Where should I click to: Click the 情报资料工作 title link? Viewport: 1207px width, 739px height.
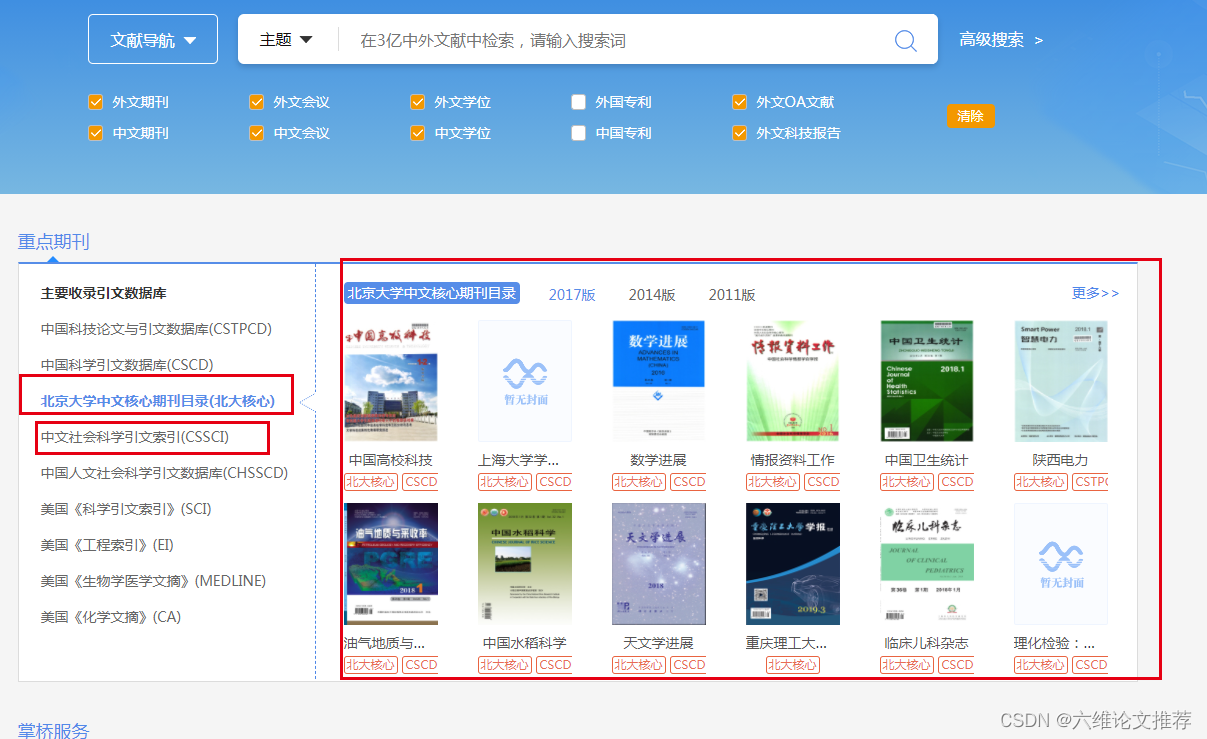tap(793, 460)
